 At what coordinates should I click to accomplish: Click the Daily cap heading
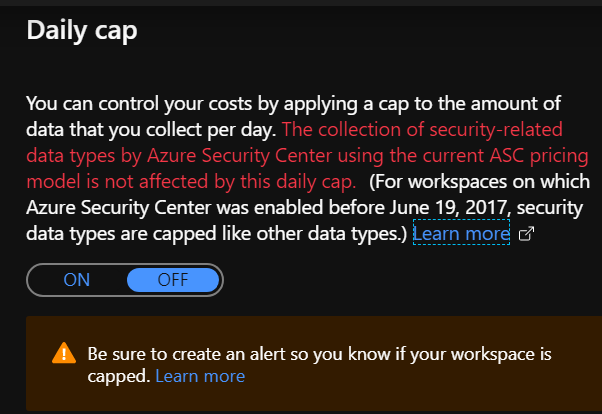click(82, 30)
